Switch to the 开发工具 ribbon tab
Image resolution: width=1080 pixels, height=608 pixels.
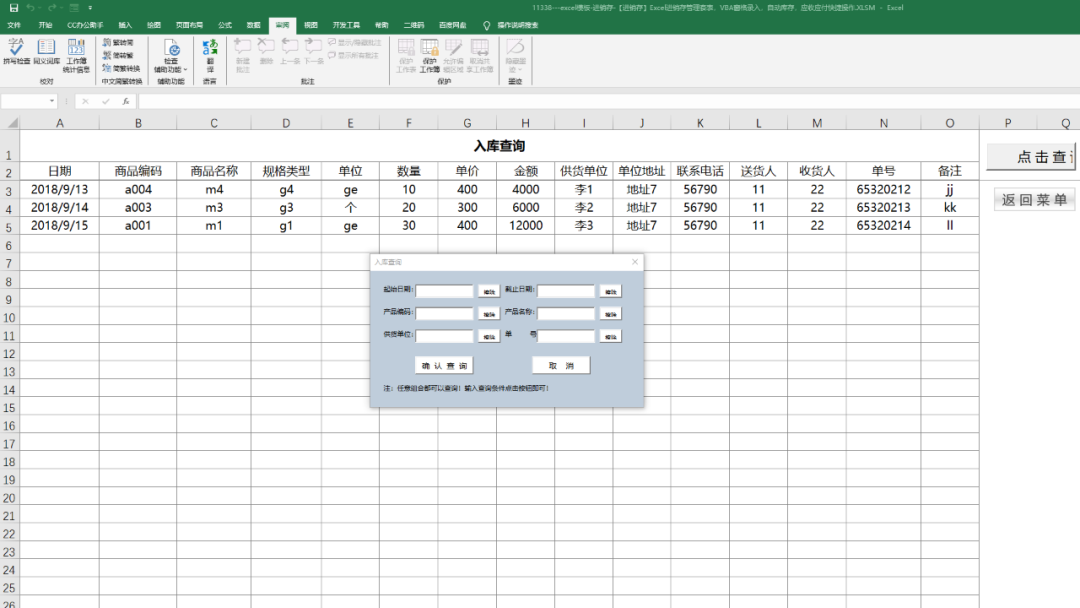[x=346, y=25]
